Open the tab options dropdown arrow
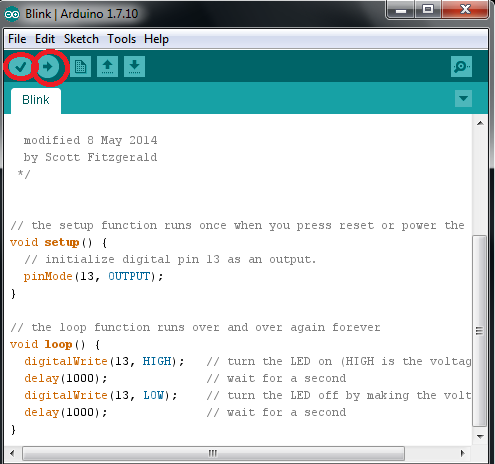495x464 pixels. 463,98
